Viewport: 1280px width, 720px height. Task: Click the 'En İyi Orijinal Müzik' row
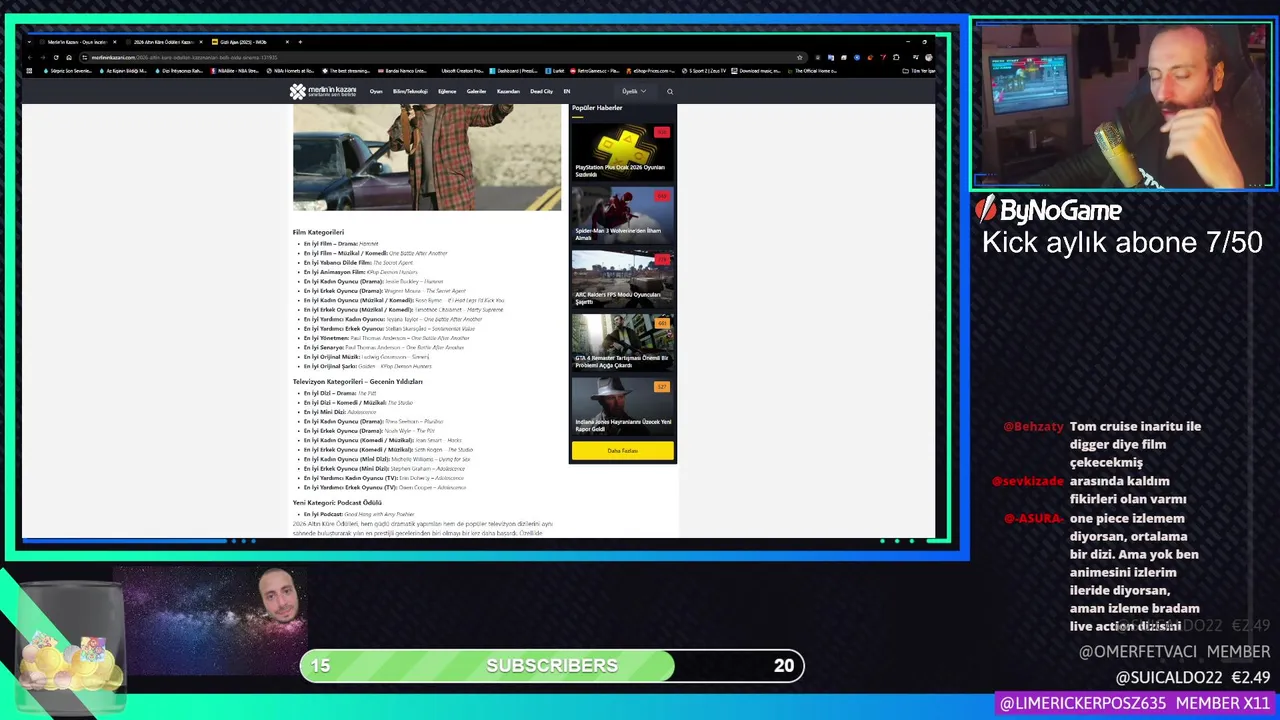click(x=366, y=357)
